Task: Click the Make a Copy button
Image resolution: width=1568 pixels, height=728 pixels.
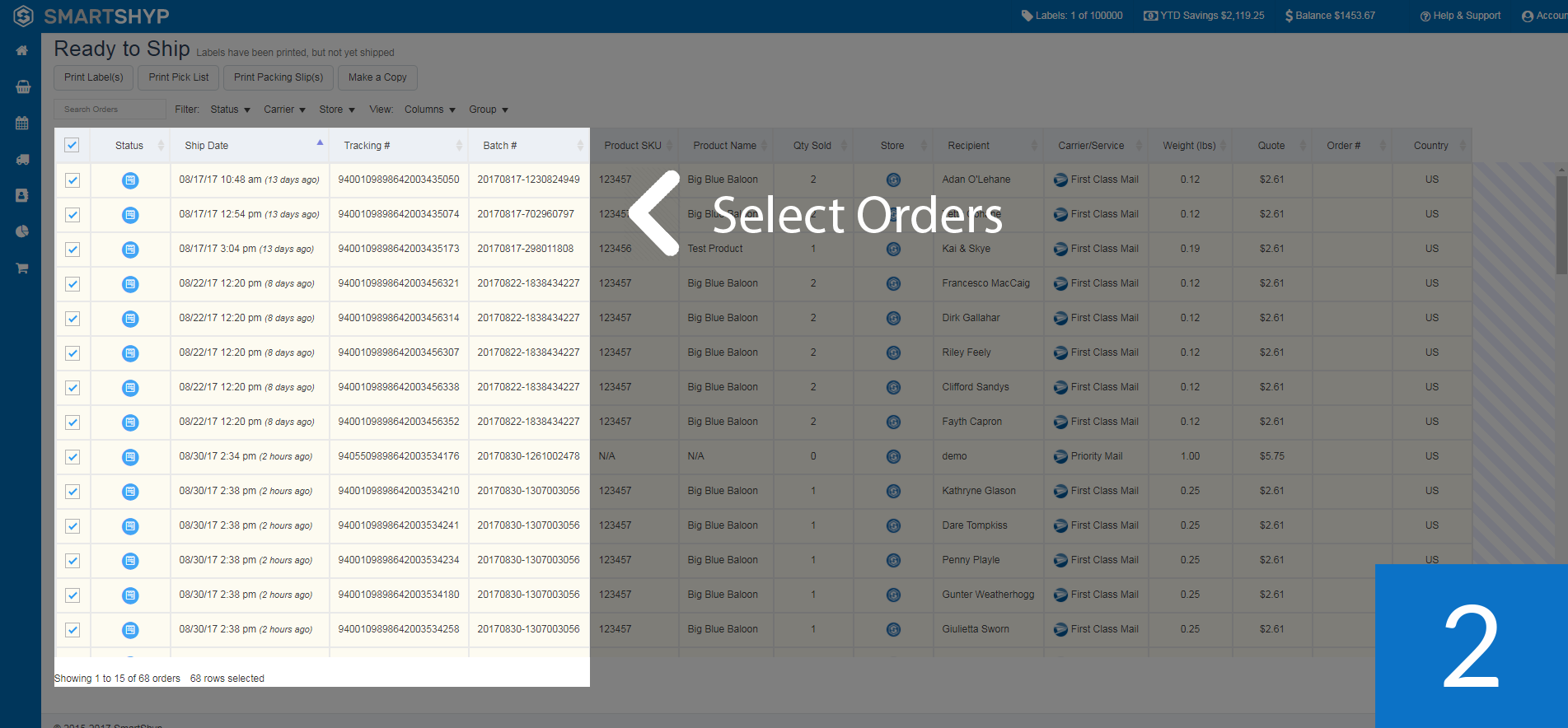Action: click(x=377, y=77)
